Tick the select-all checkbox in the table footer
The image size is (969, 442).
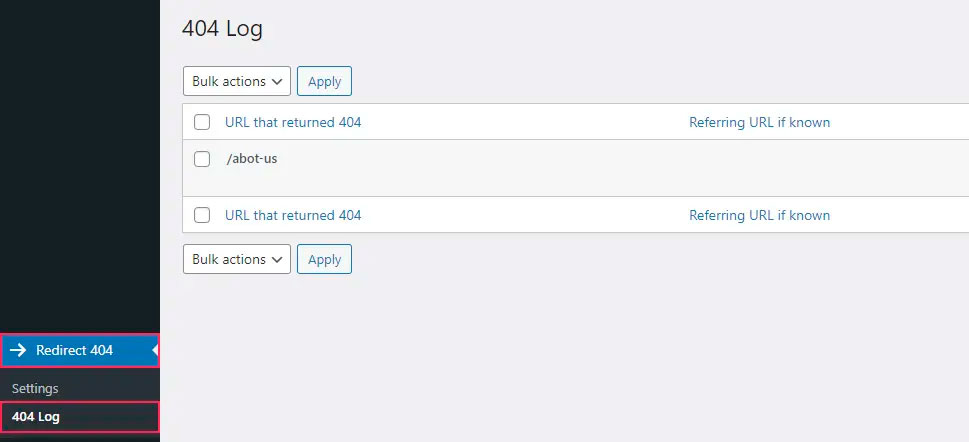[x=202, y=215]
